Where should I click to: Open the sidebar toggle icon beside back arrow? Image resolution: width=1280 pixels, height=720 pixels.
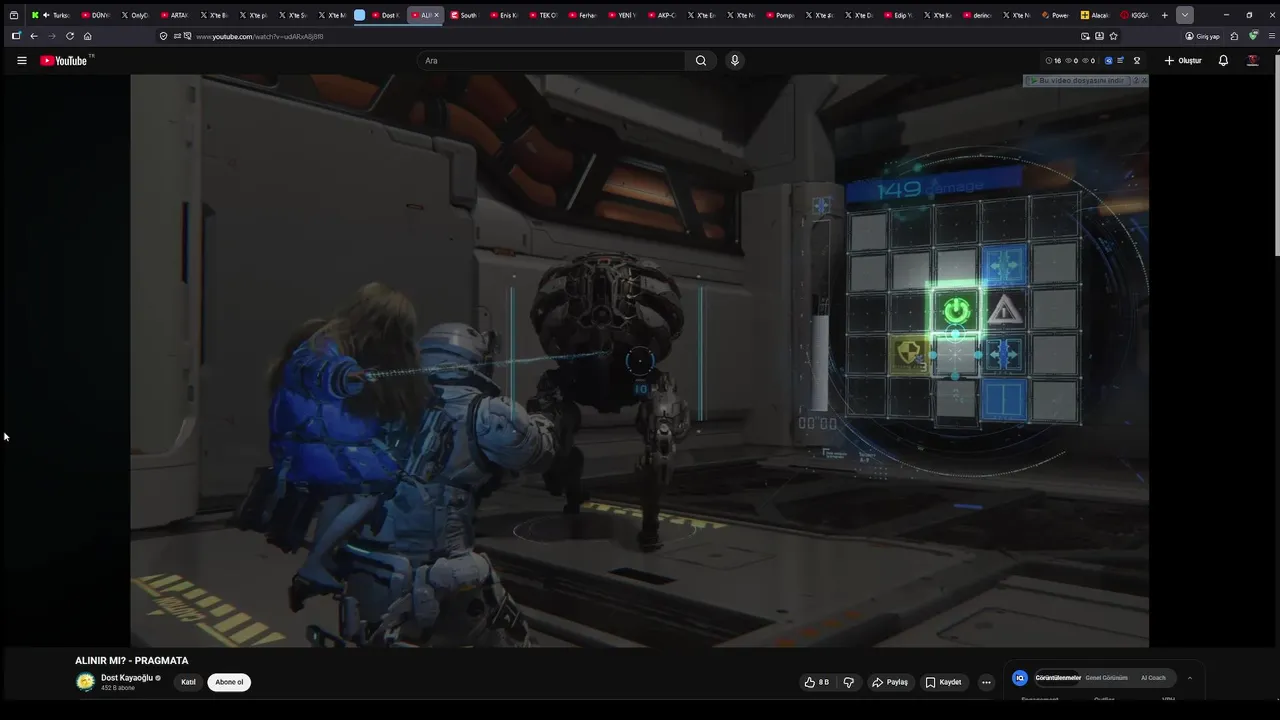[16, 36]
